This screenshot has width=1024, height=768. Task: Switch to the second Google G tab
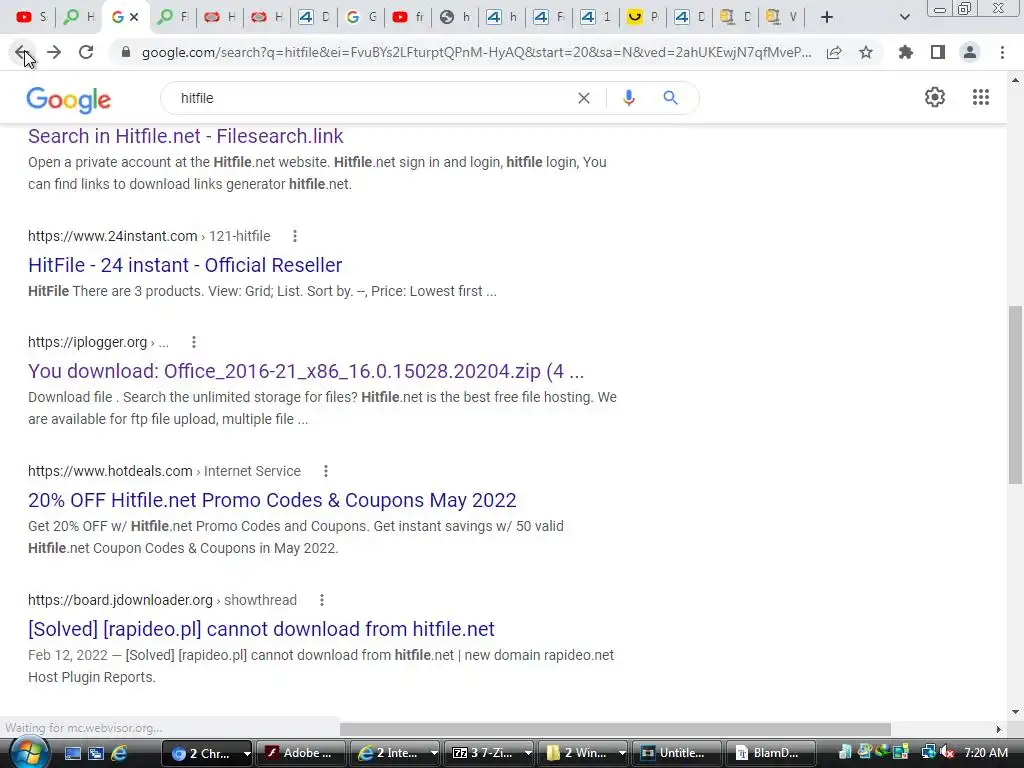[x=360, y=17]
